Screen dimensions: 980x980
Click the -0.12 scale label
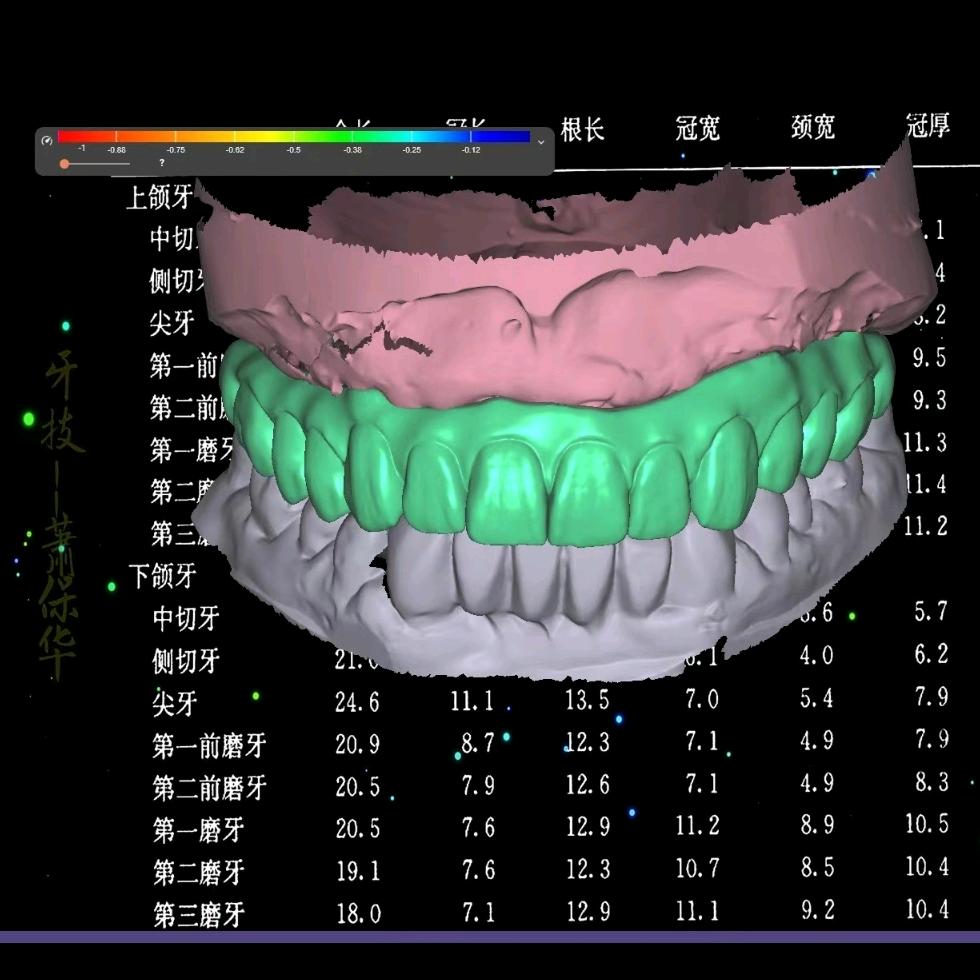click(x=471, y=150)
